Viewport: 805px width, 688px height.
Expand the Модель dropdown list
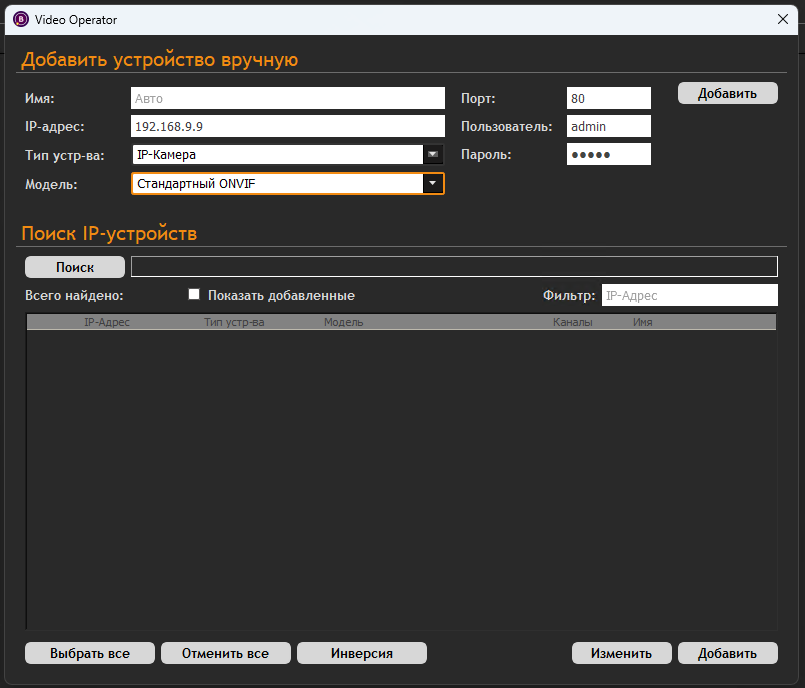pyautogui.click(x=432, y=183)
